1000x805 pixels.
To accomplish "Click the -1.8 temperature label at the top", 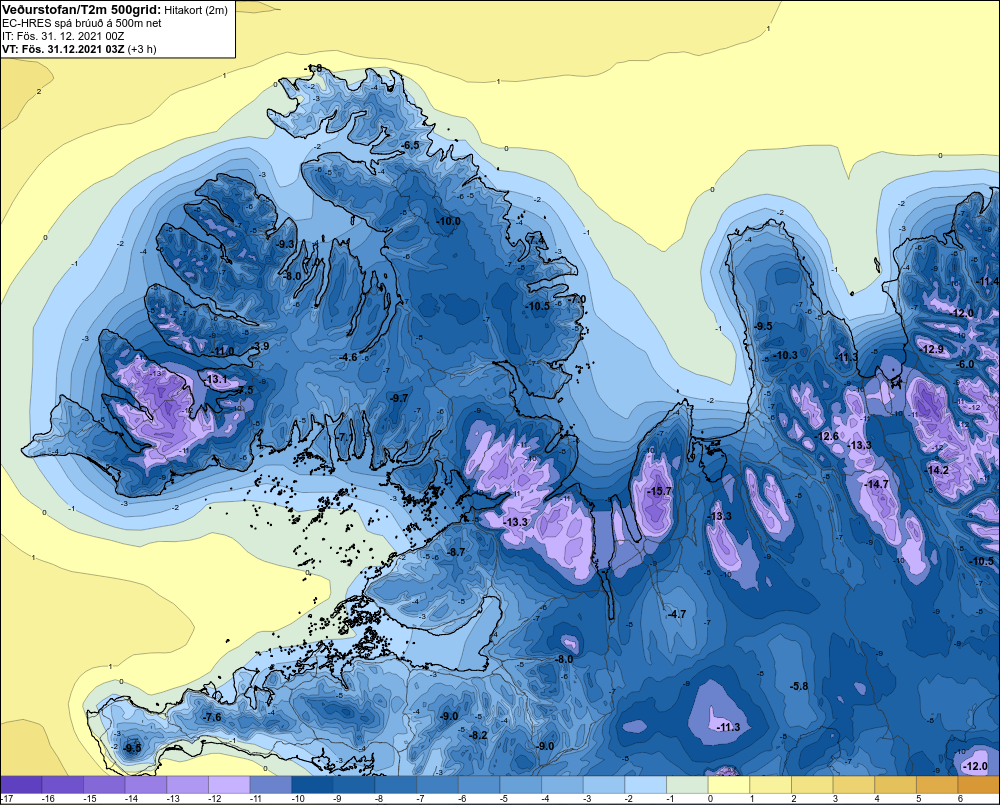I will (314, 68).
